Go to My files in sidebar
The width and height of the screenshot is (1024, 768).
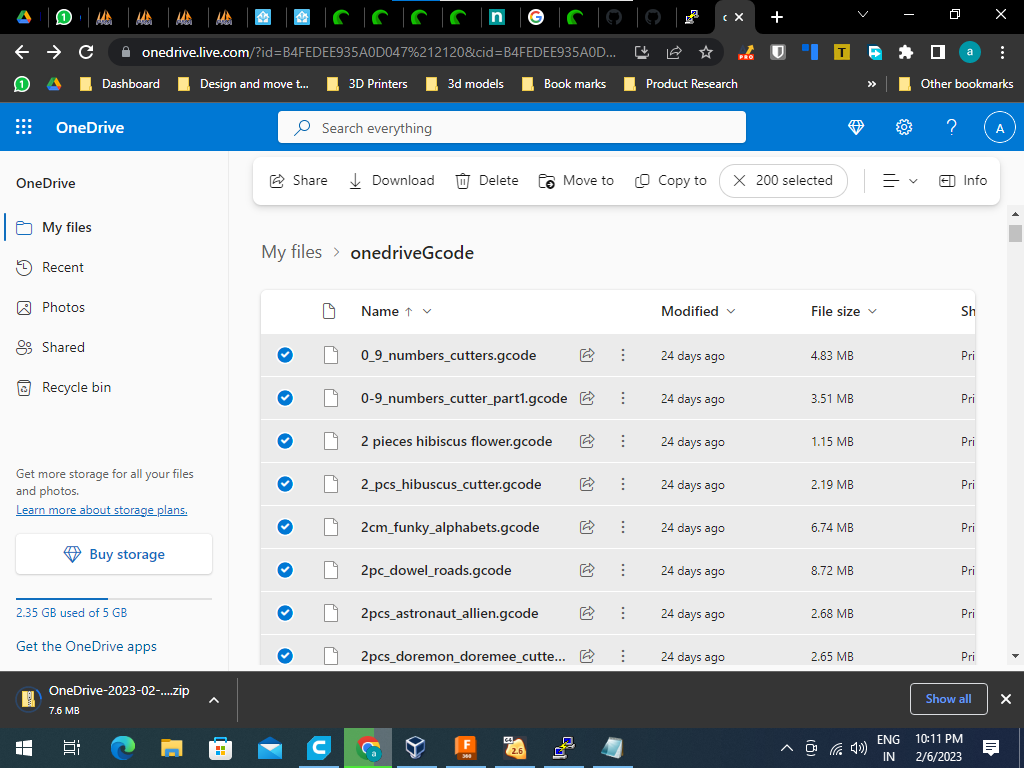(x=67, y=227)
